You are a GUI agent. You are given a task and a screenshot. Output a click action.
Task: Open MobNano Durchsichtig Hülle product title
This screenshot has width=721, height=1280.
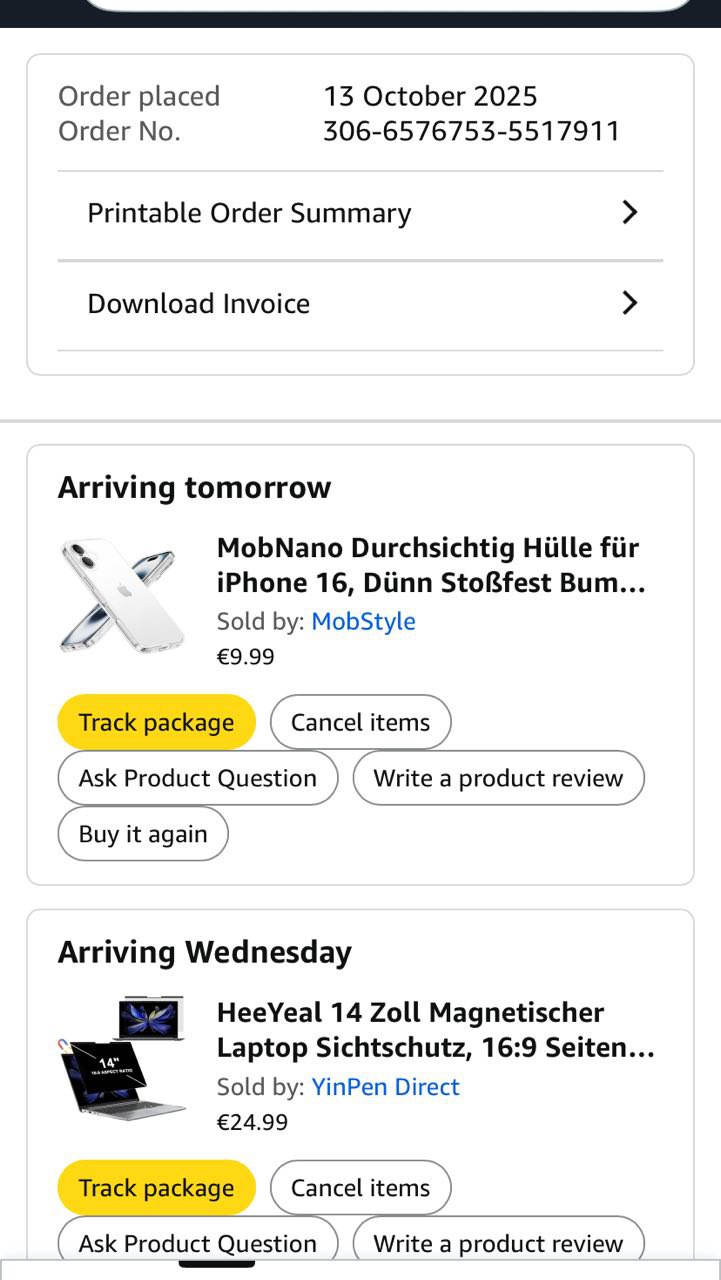(431, 565)
